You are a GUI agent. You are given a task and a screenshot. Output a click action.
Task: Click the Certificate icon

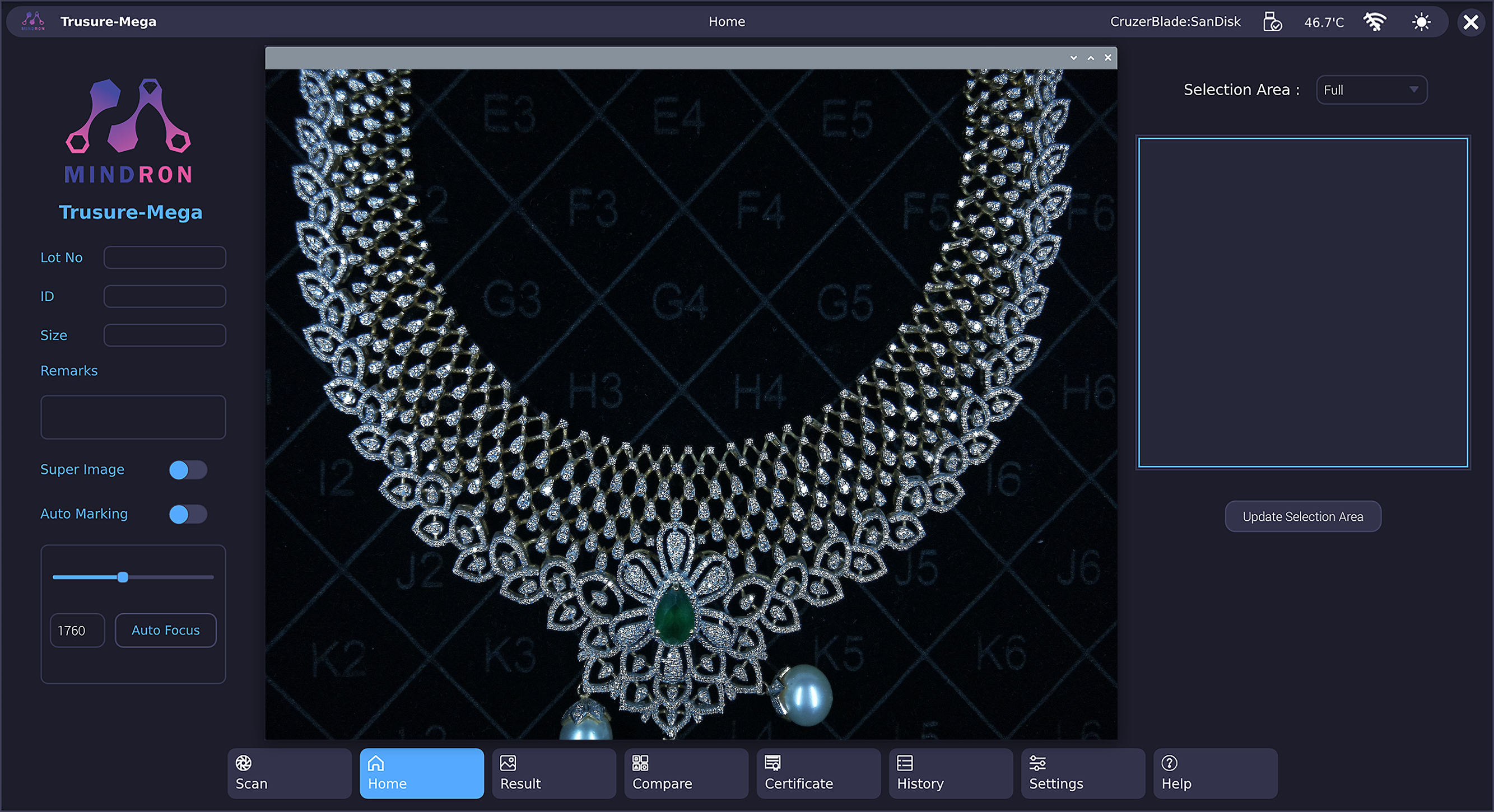pos(772,763)
